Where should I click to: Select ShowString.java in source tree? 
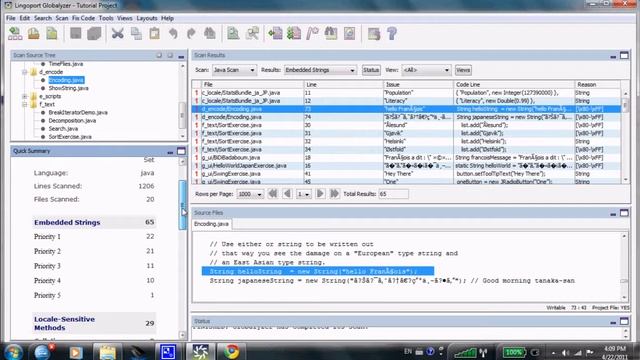pyautogui.click(x=69, y=88)
